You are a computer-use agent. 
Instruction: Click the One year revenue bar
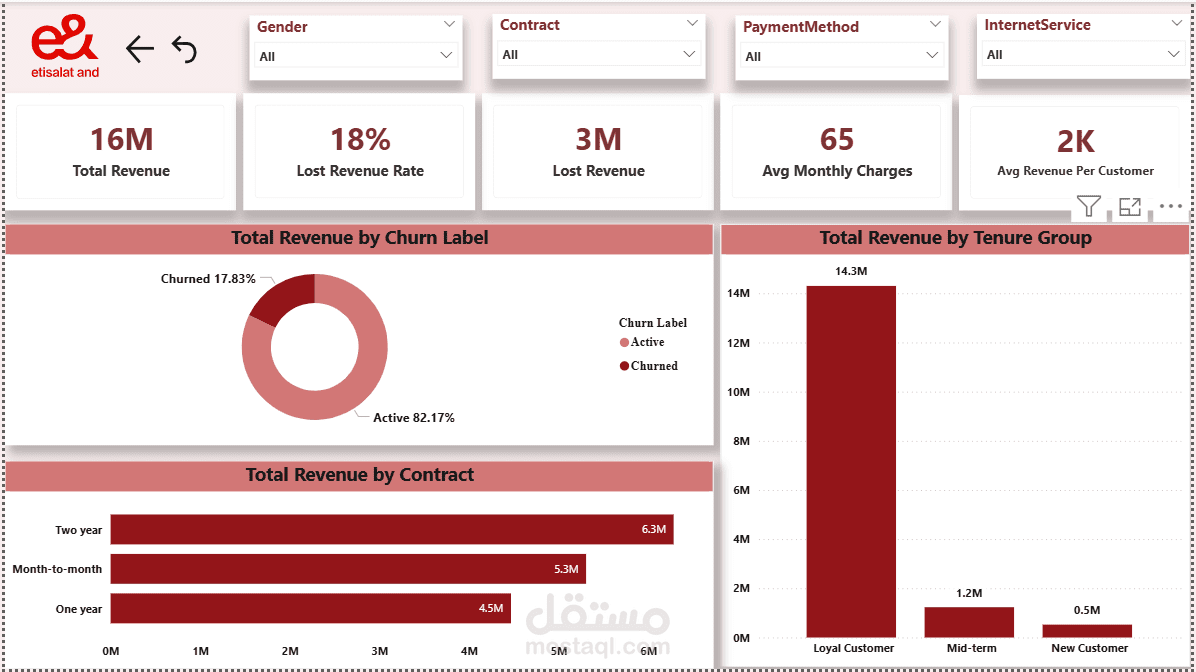point(310,609)
